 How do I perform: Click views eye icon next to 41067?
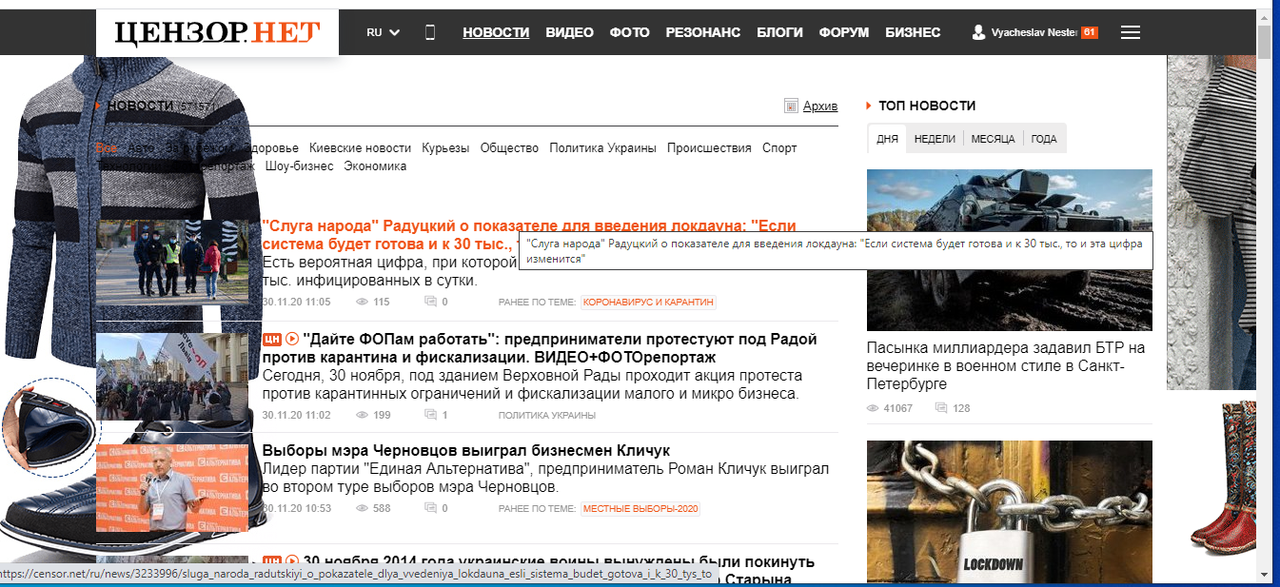point(874,408)
